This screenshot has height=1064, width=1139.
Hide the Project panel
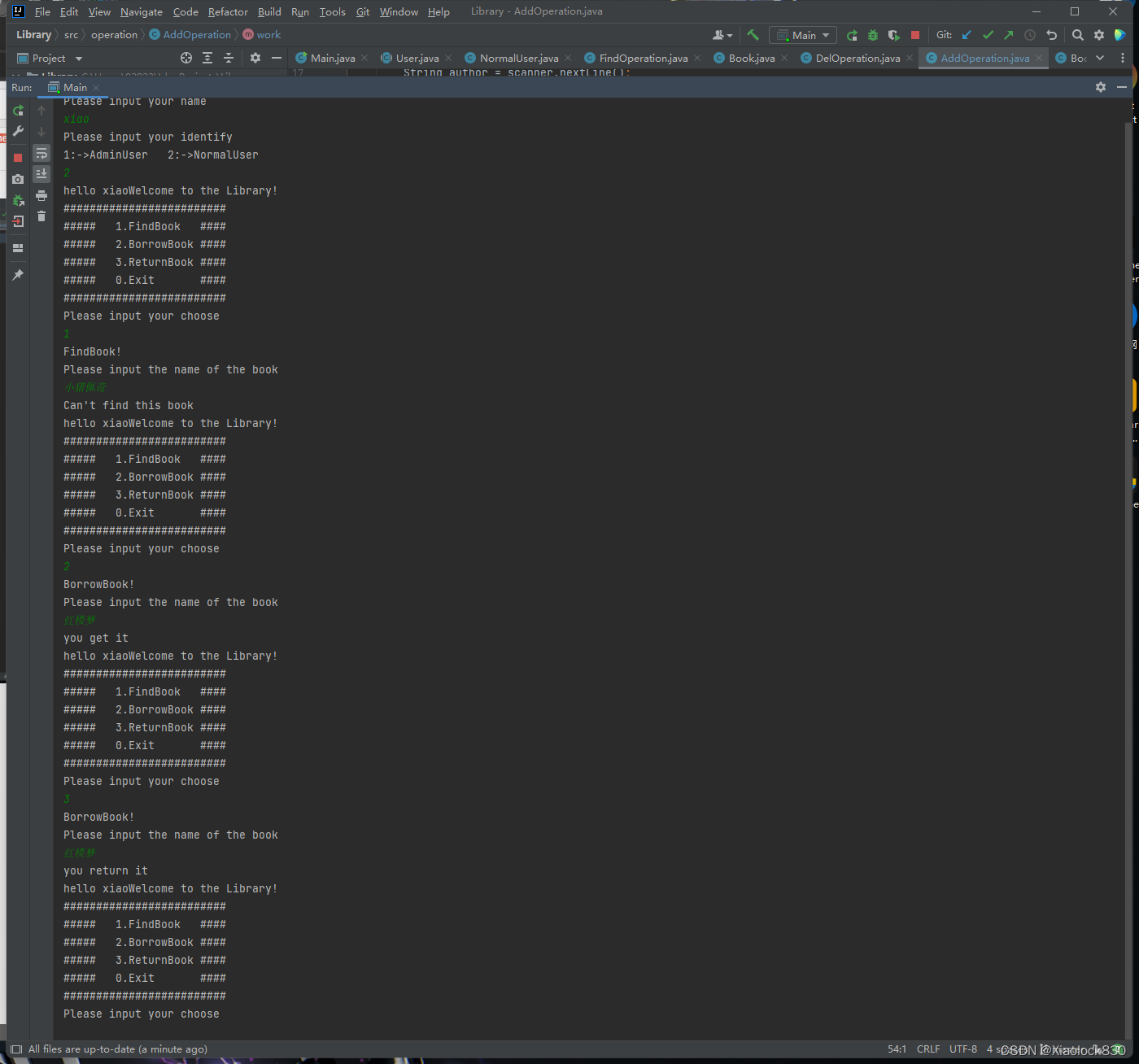click(x=277, y=58)
